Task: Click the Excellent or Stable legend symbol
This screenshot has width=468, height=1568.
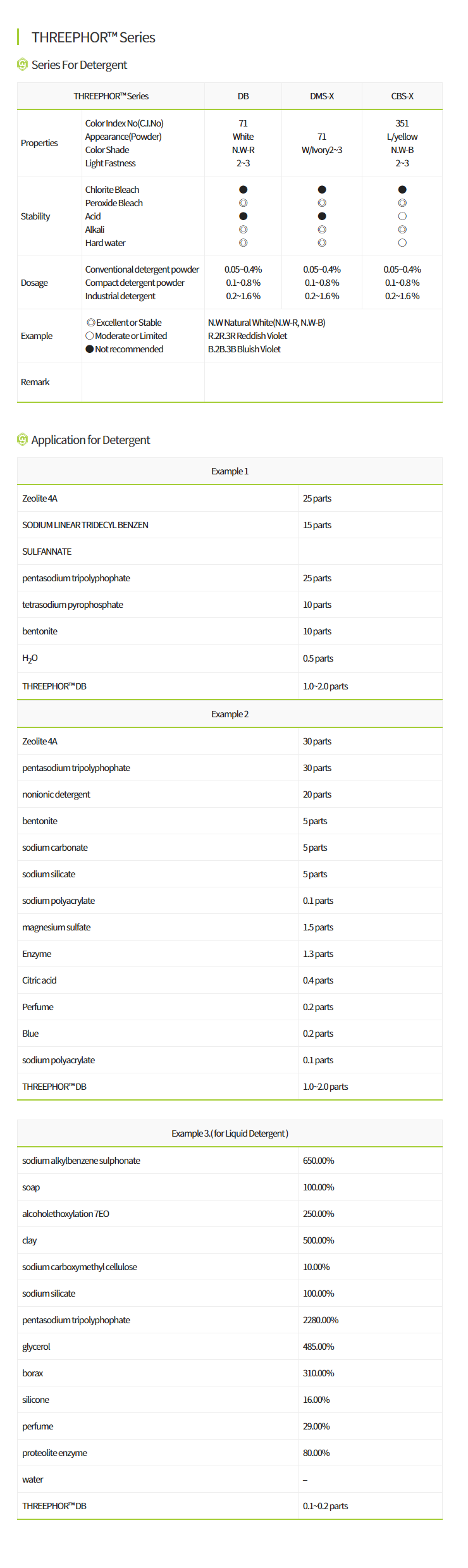Action: 91,323
